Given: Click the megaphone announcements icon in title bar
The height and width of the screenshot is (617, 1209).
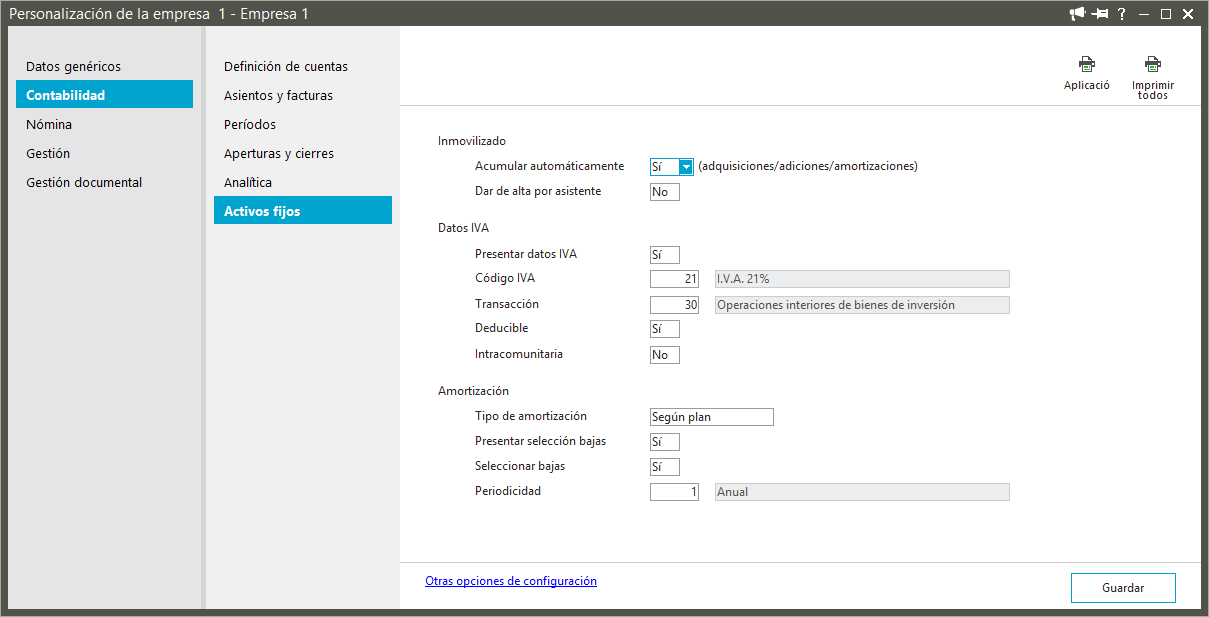Looking at the screenshot, I should [x=1077, y=13].
